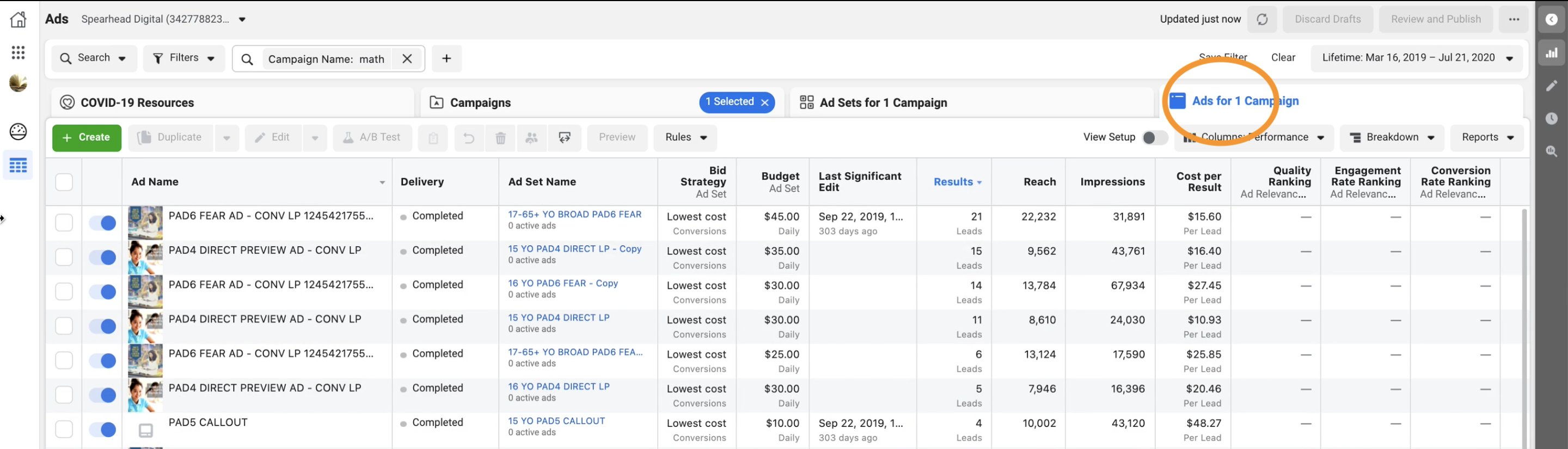Screen dimensions: 1568x449
Task: Tick checkbox for PAD5 CALLOUT row
Action: 64,429
